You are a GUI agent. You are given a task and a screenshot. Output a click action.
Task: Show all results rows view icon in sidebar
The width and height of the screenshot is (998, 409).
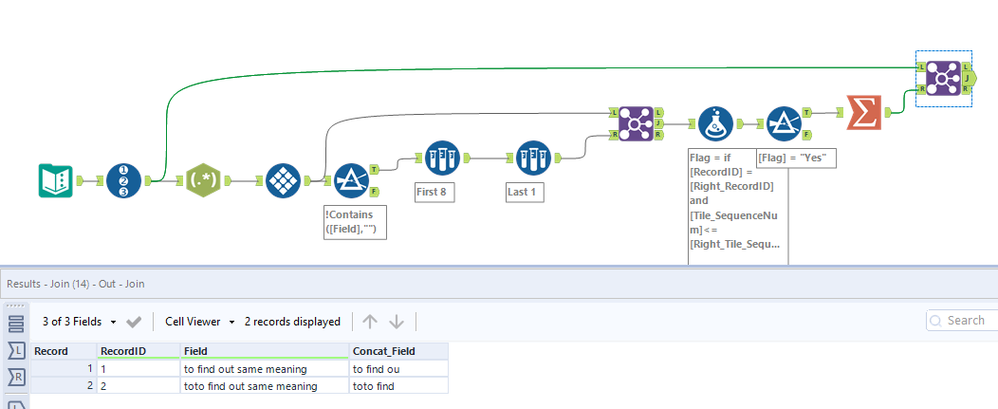[x=17, y=323]
